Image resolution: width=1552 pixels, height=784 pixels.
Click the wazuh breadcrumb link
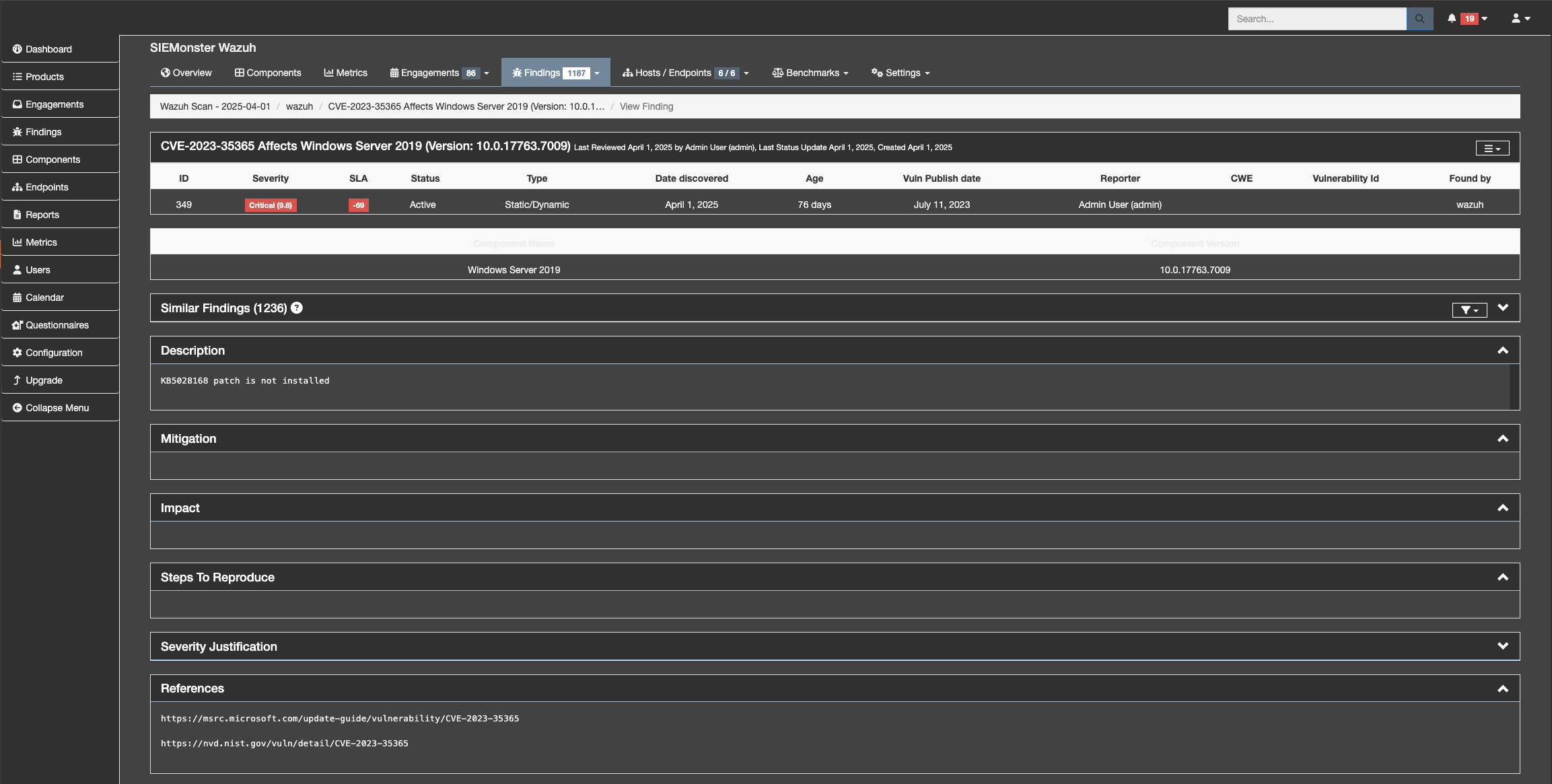point(299,106)
